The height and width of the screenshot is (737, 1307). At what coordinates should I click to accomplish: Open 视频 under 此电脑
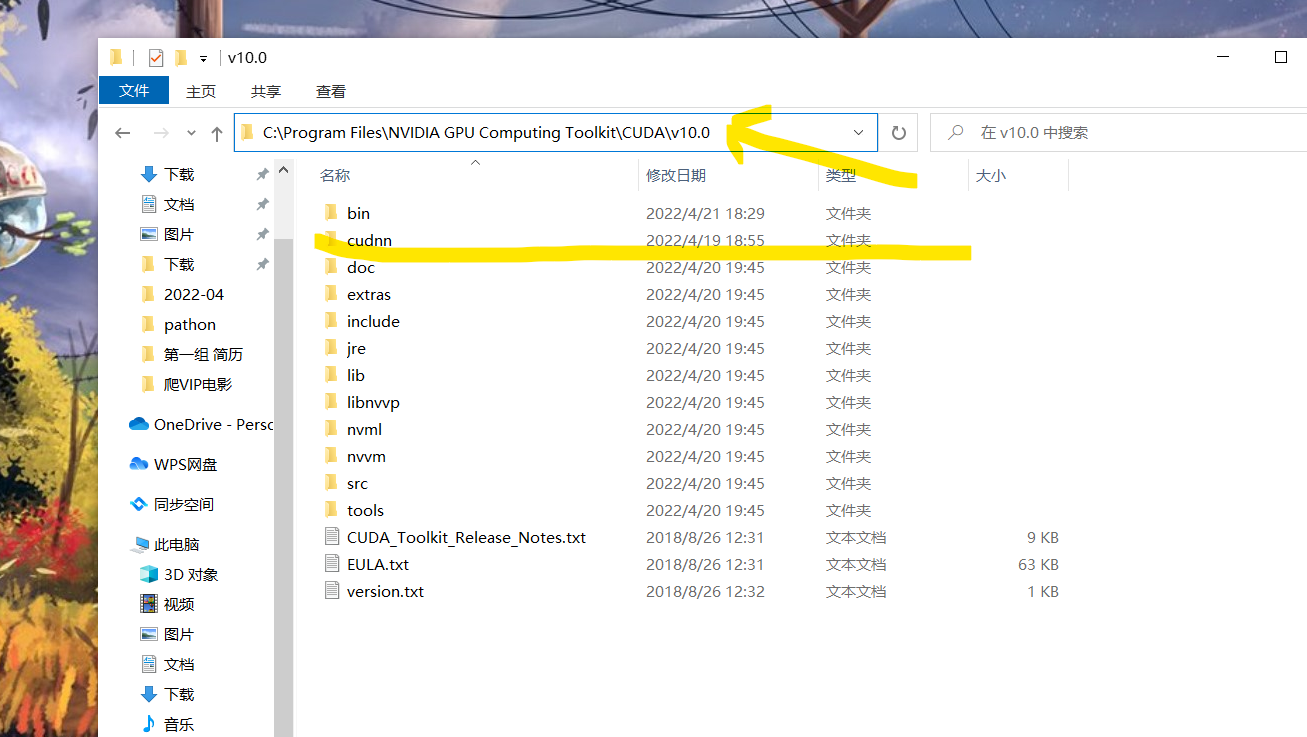click(167, 604)
